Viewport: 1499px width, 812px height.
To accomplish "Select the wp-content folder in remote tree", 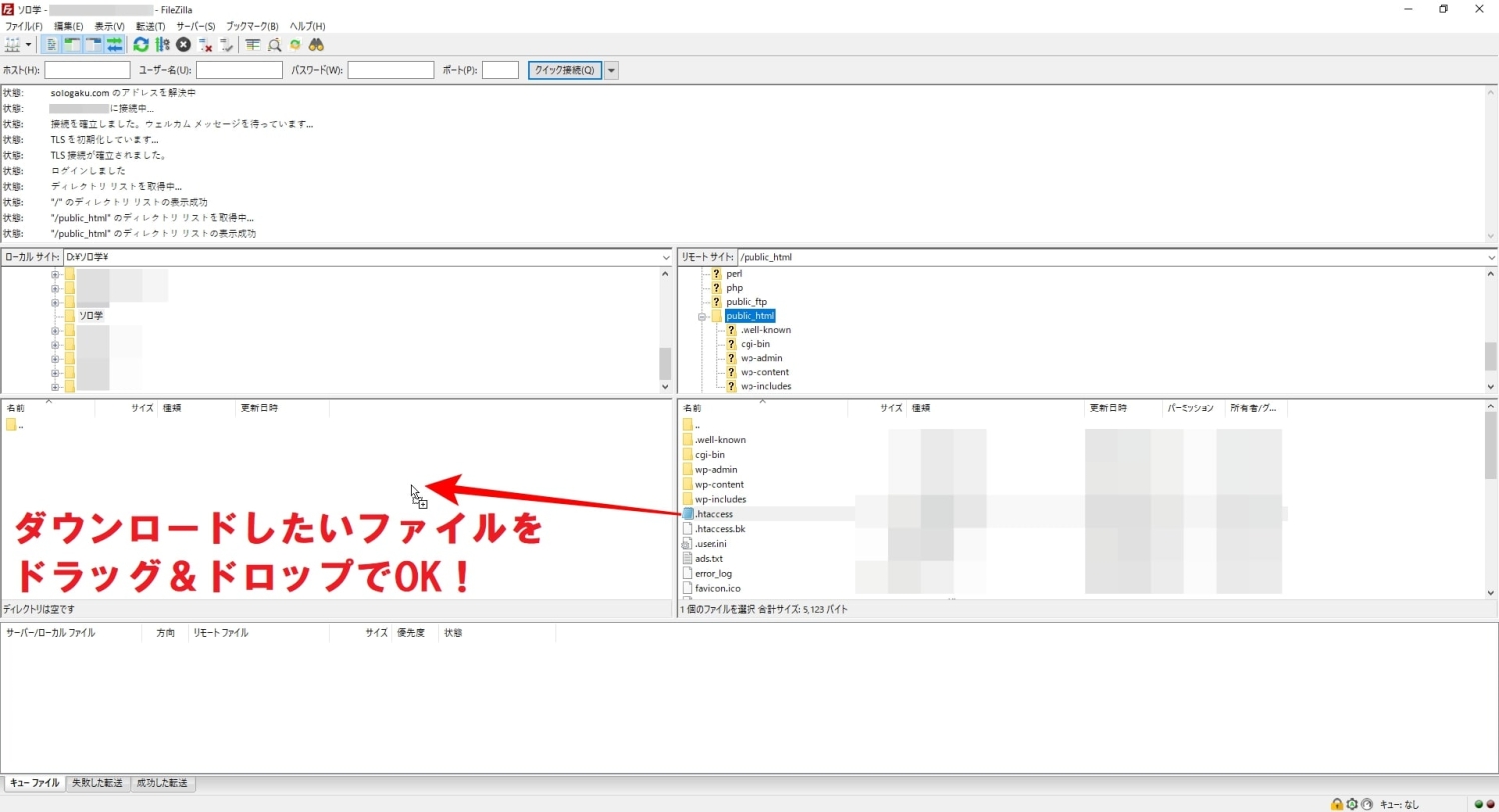I will point(764,372).
